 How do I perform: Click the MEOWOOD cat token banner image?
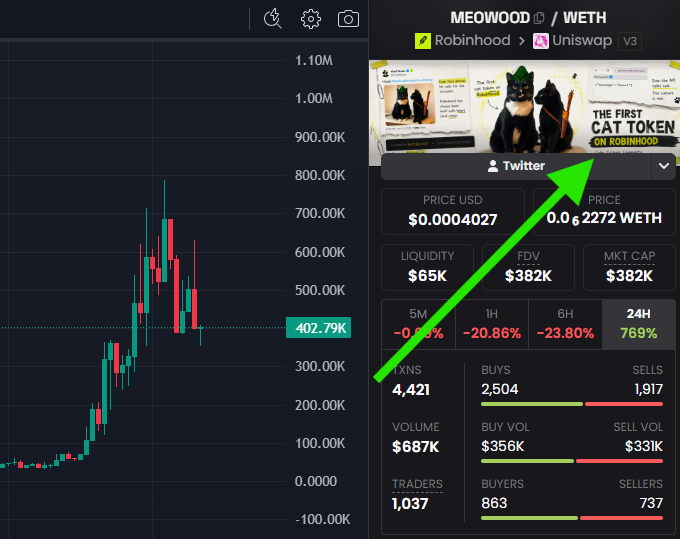point(524,107)
